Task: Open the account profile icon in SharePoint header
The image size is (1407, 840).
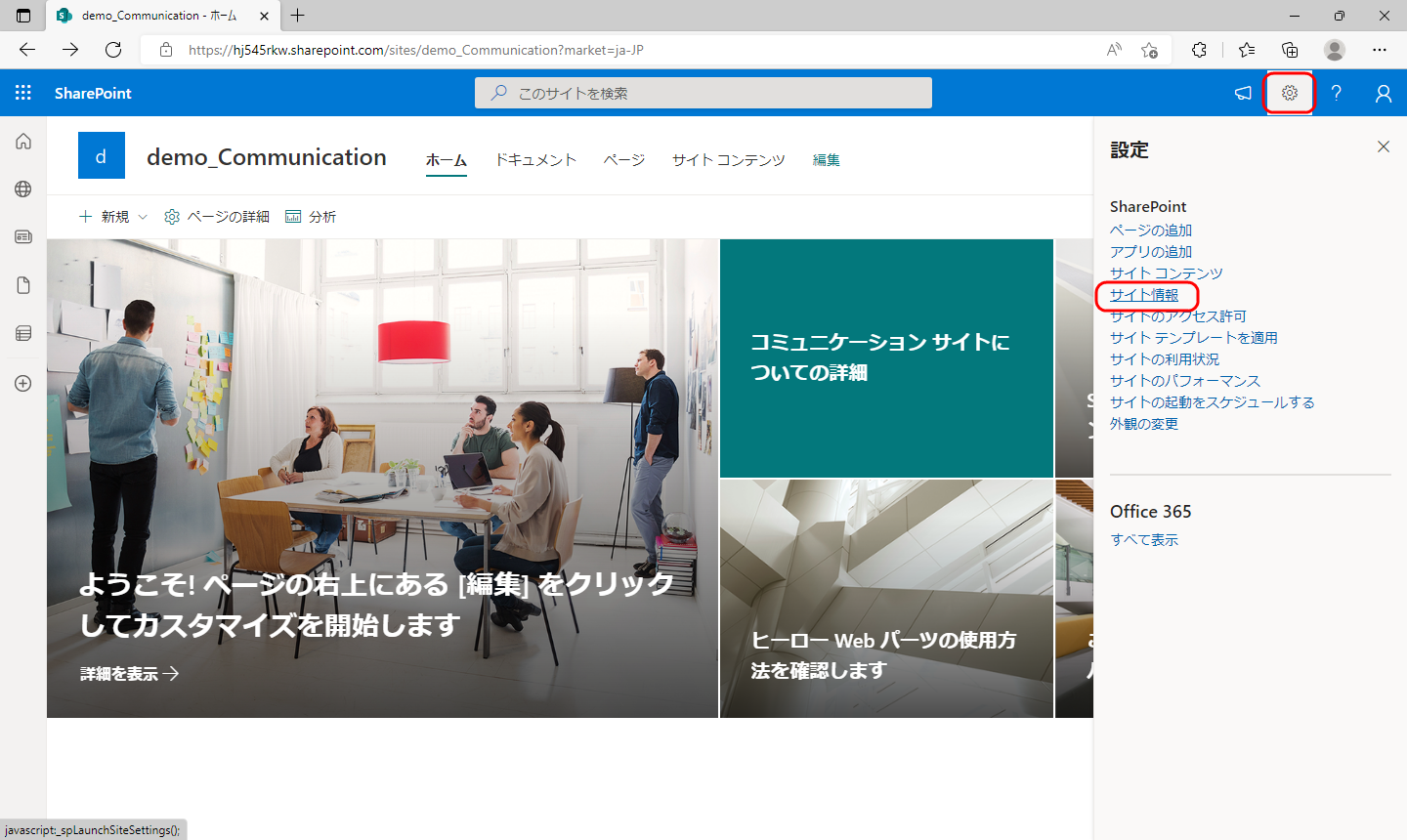Action: coord(1384,93)
